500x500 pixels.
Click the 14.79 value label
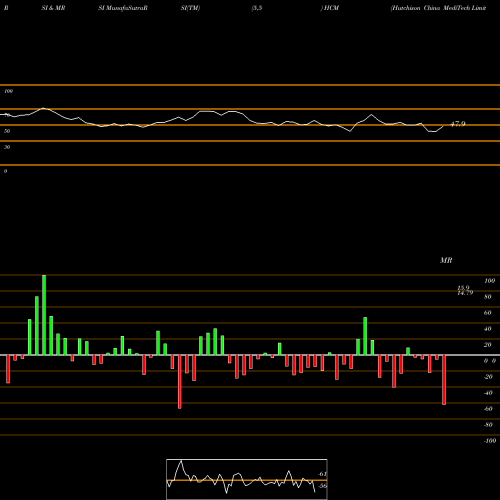click(x=465, y=293)
